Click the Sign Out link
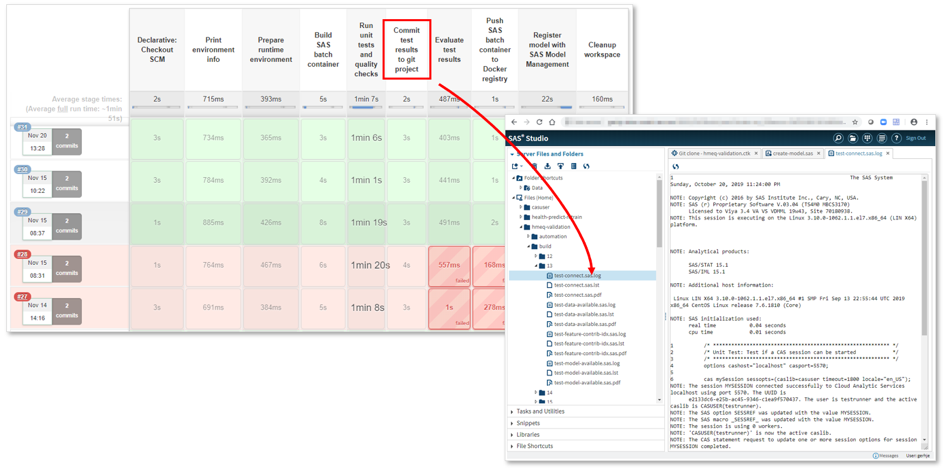This screenshot has width=943, height=468. [x=915, y=138]
